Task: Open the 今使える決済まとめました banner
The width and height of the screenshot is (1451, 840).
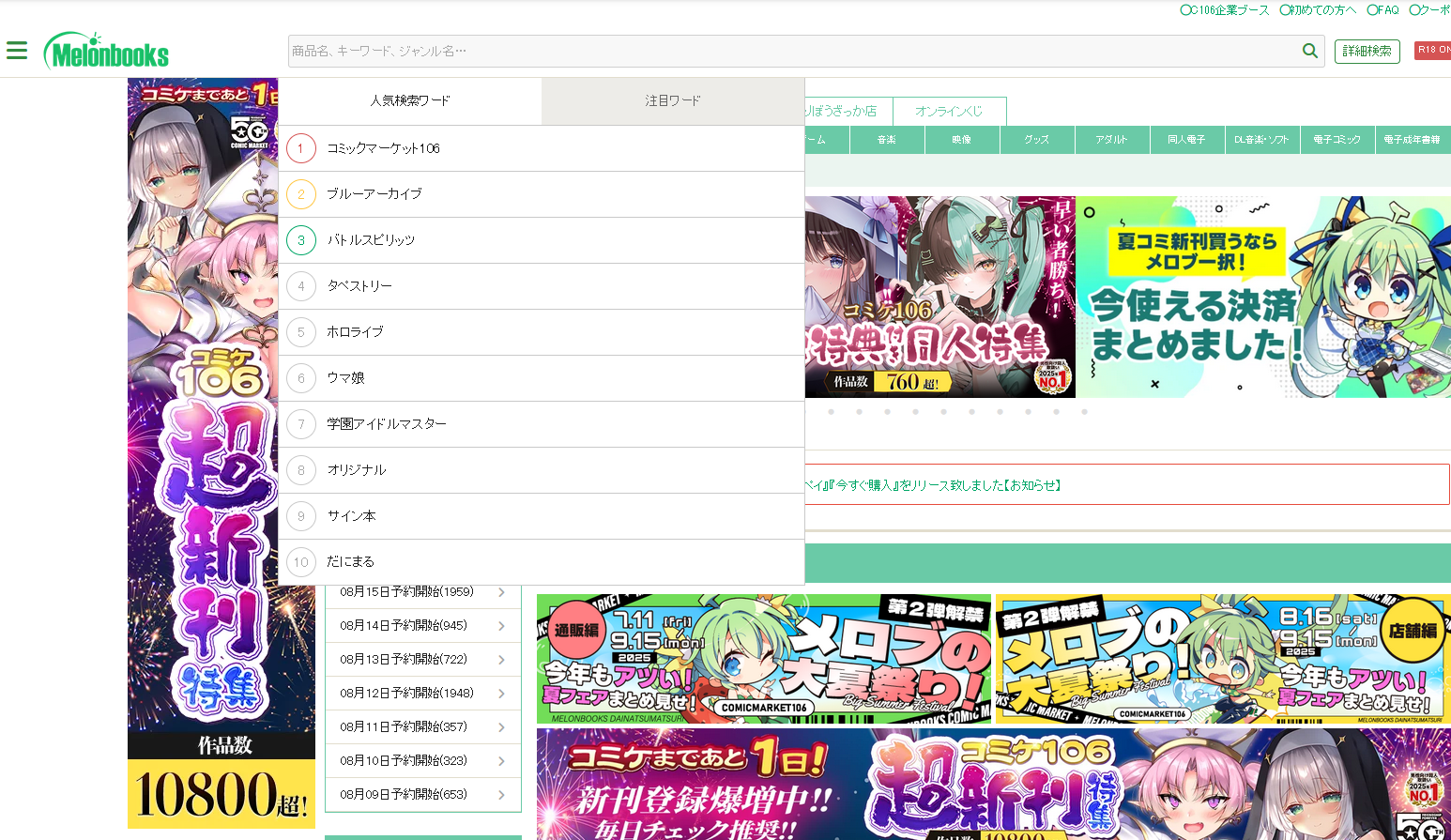Action: (1263, 297)
